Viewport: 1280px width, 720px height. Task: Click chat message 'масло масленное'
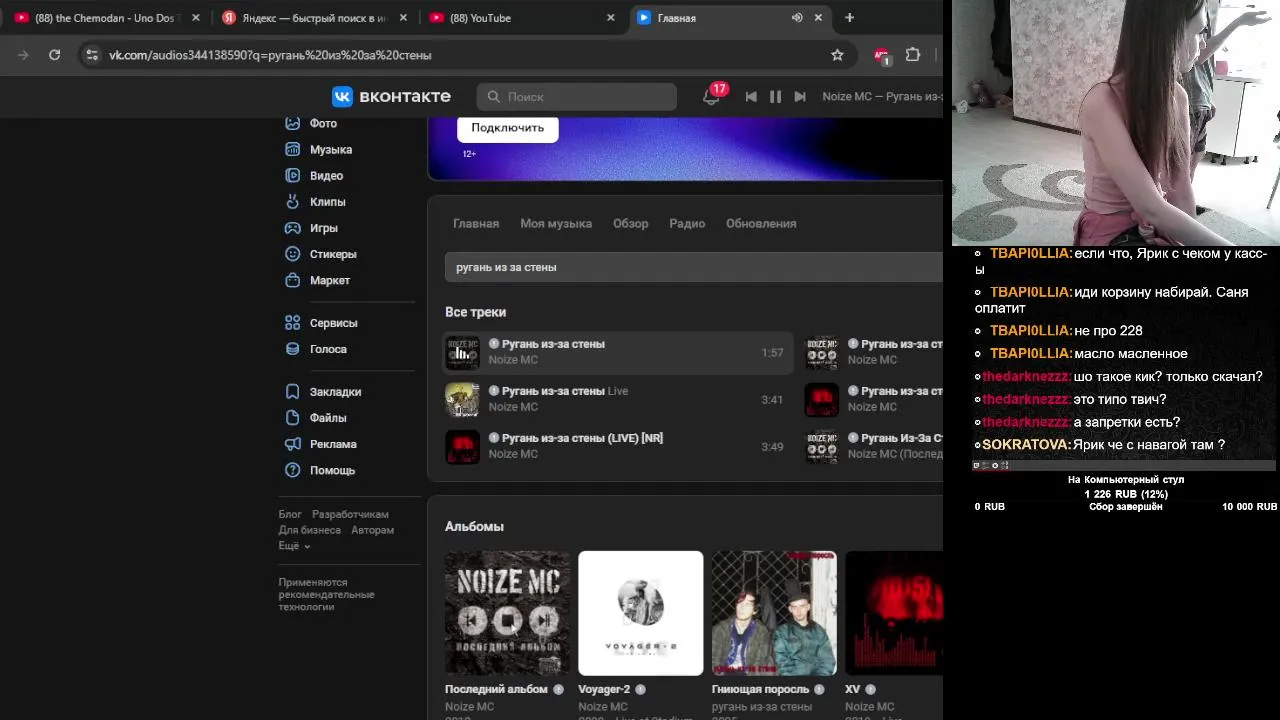point(1131,353)
